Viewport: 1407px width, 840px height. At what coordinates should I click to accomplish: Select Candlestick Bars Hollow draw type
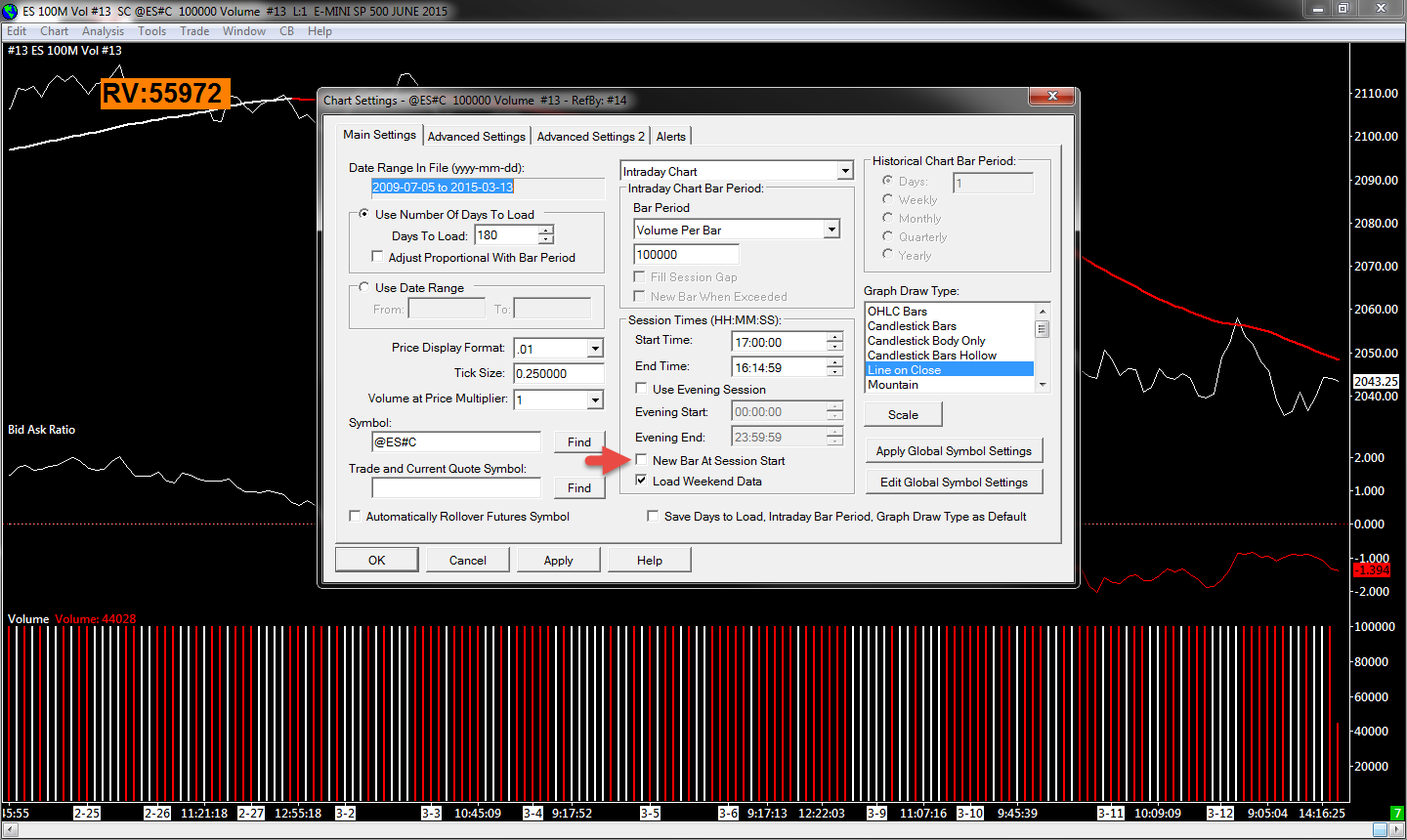pyautogui.click(x=950, y=356)
